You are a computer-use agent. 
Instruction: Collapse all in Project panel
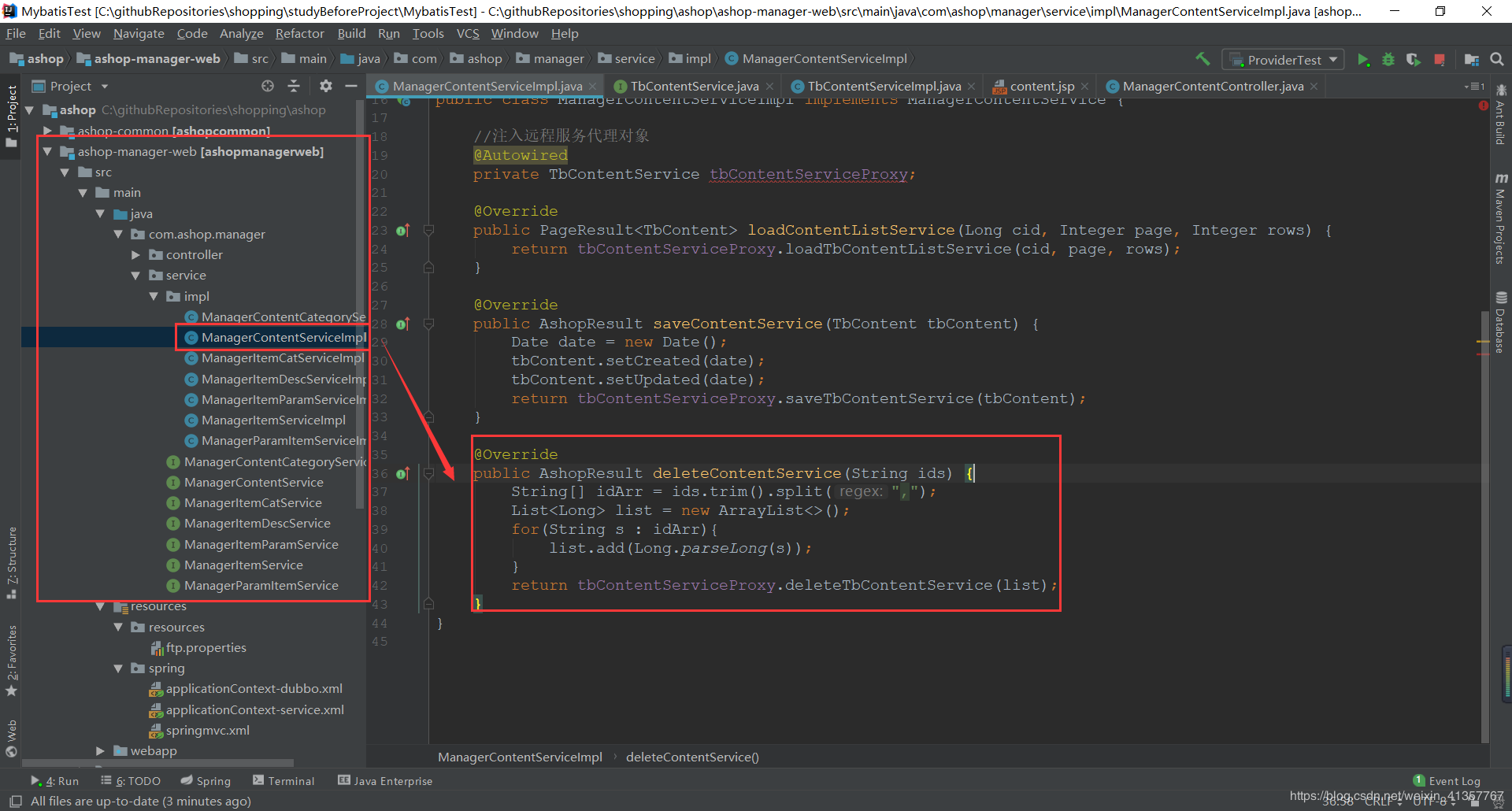point(294,86)
